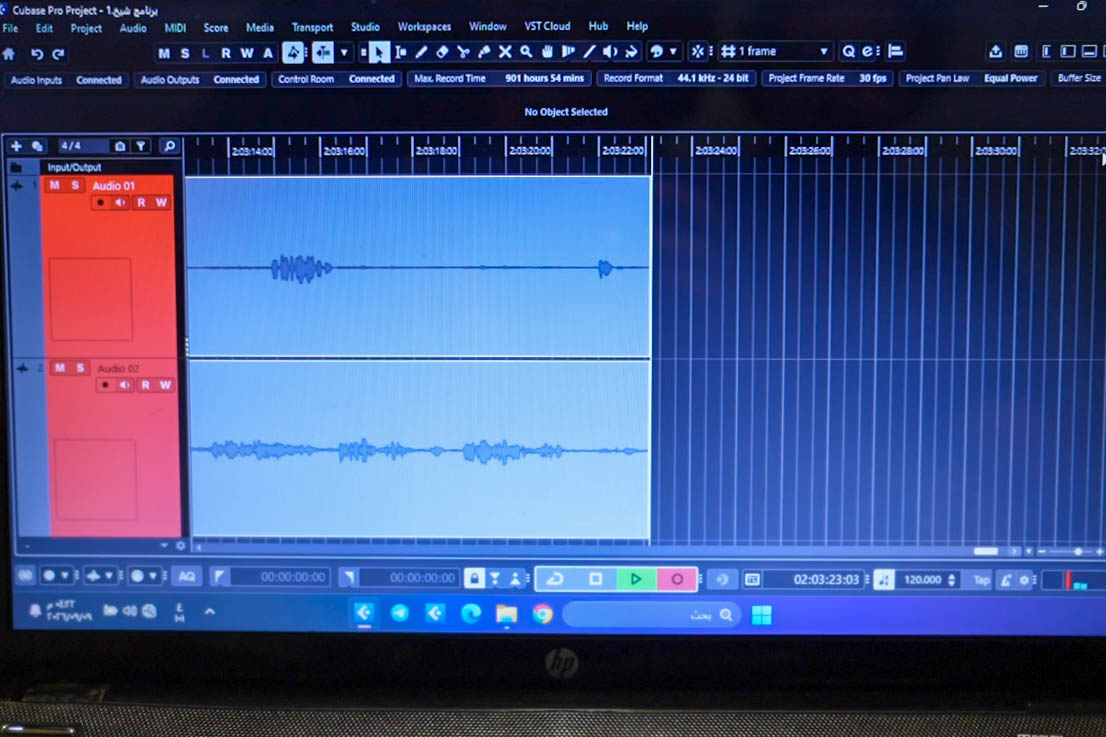Select the Range Selection tool
The width and height of the screenshot is (1106, 737).
pos(401,52)
